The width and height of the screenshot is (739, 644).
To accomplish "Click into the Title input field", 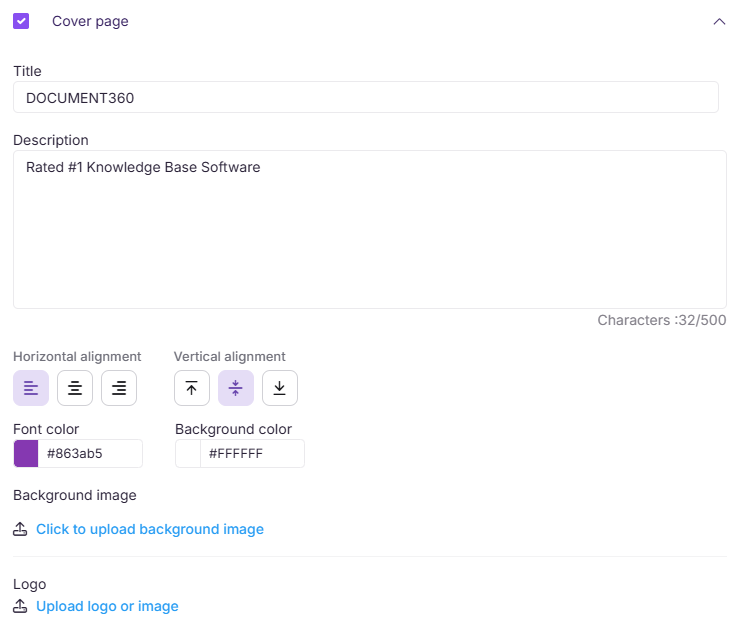I will (x=365, y=98).
